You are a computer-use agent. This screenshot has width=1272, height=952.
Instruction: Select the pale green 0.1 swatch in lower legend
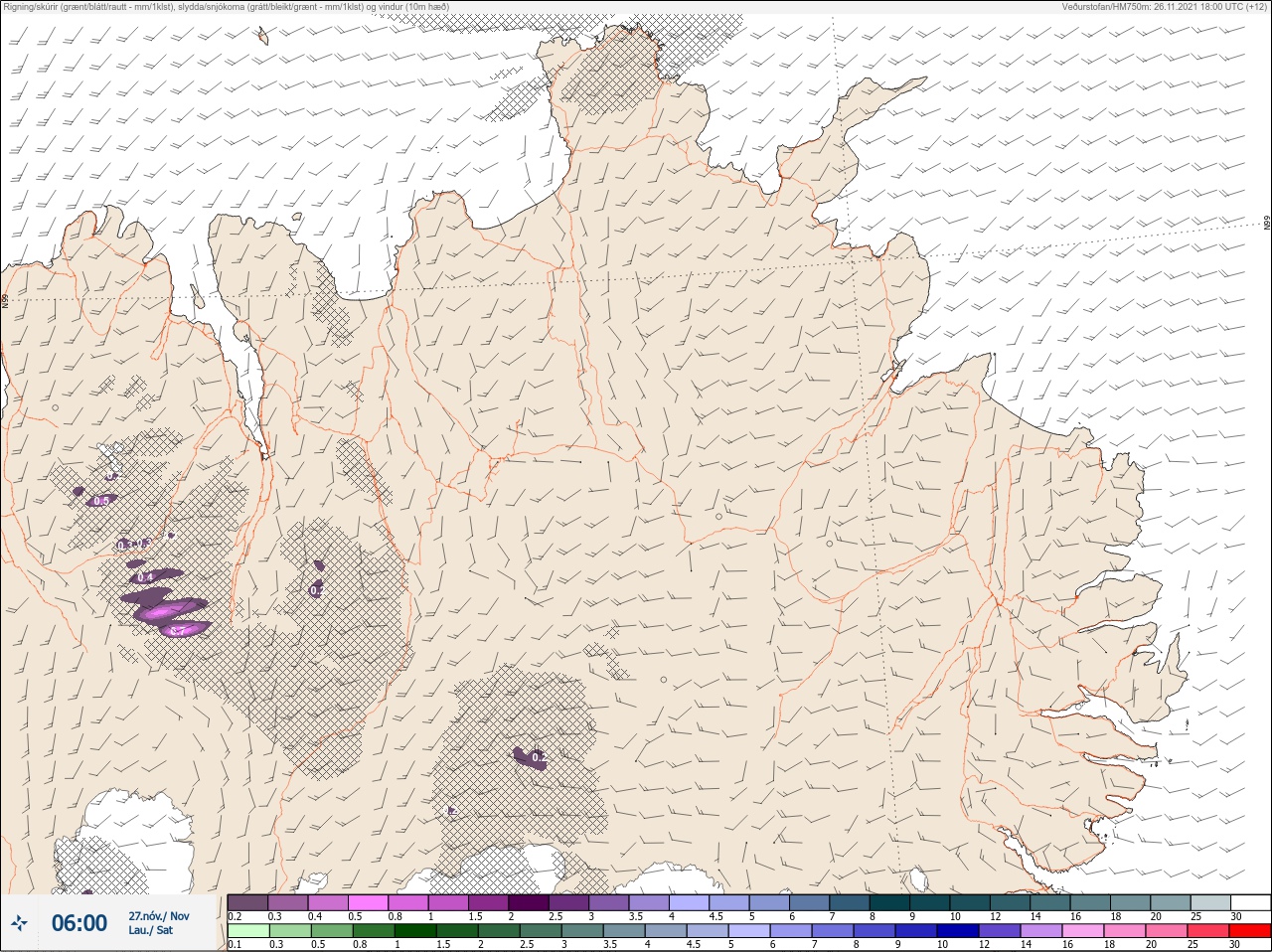click(247, 931)
